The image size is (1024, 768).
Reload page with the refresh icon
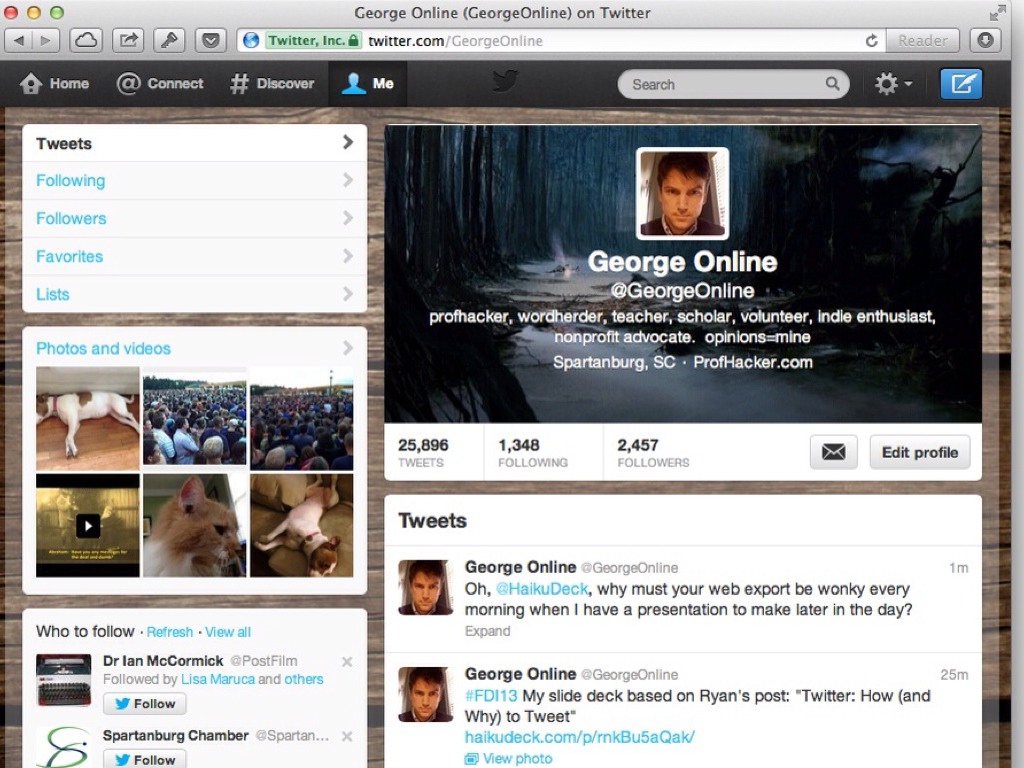click(872, 41)
